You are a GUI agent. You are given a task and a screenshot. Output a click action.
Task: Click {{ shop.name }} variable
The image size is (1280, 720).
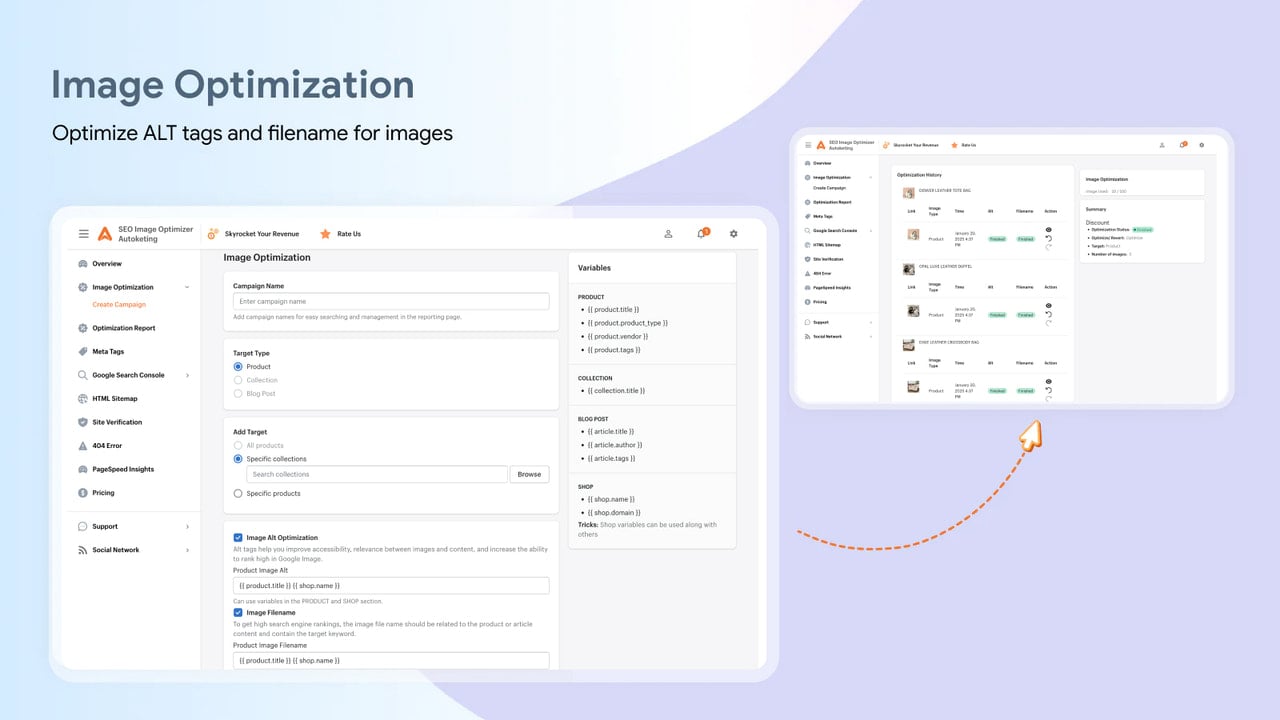pos(611,499)
